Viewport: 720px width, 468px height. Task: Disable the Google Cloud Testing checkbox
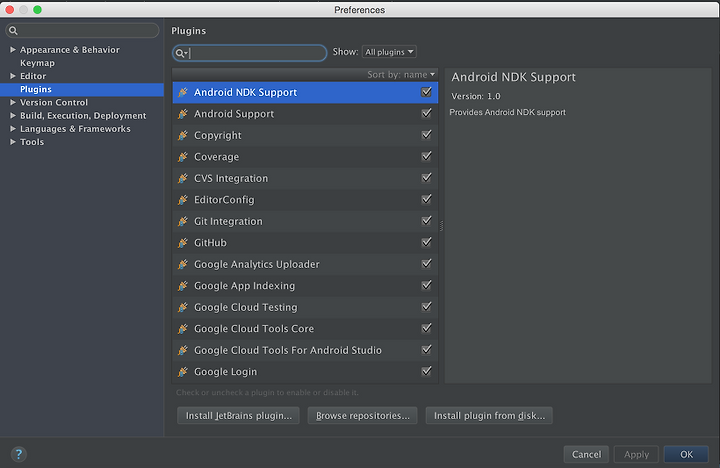pos(427,306)
